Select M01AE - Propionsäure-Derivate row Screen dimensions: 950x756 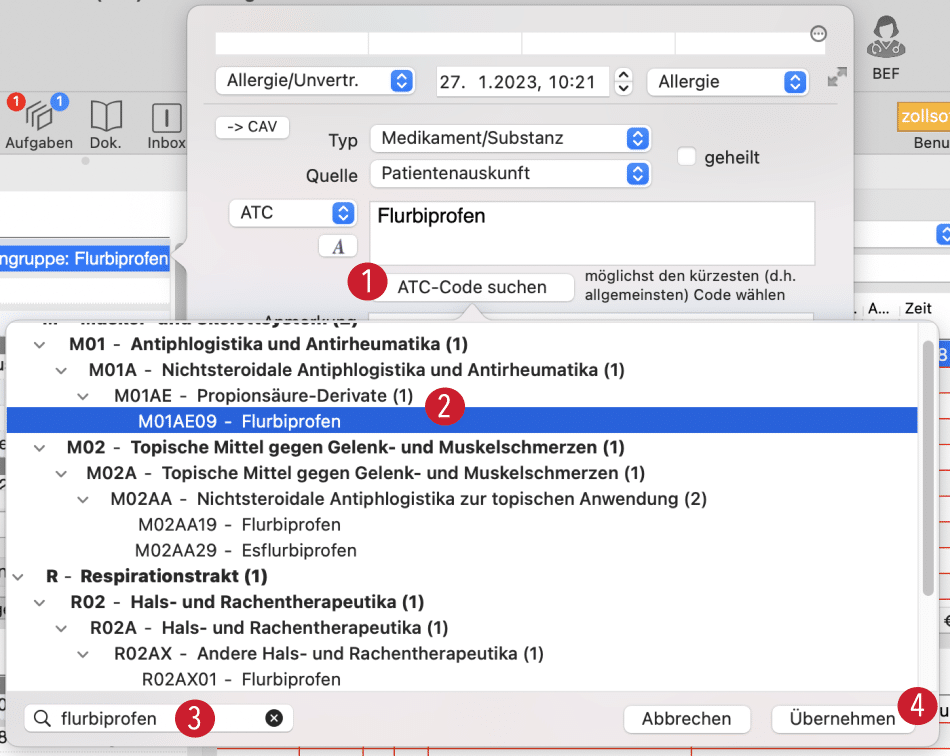462,395
